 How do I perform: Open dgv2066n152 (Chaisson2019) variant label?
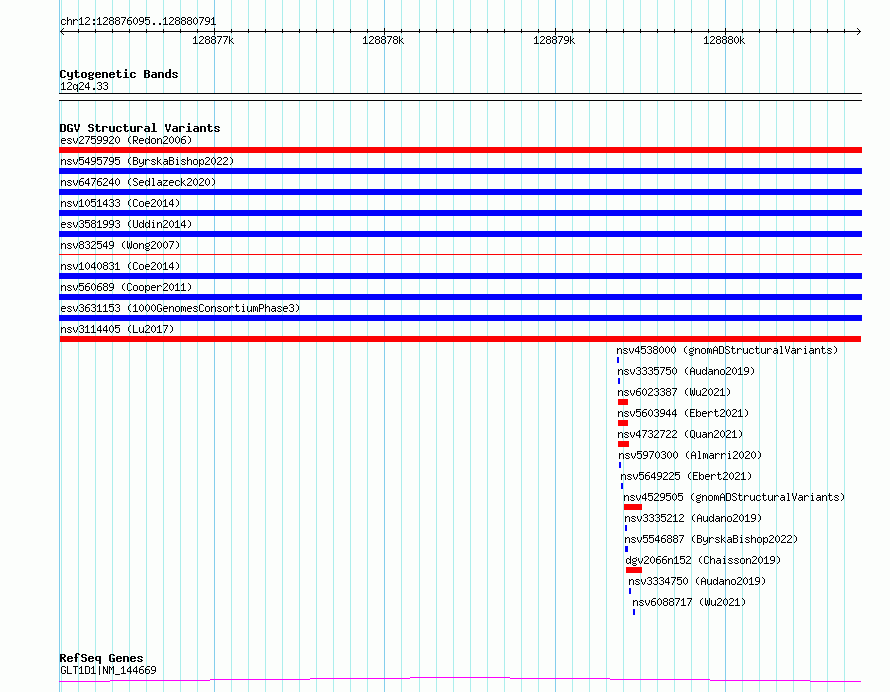pos(703,560)
